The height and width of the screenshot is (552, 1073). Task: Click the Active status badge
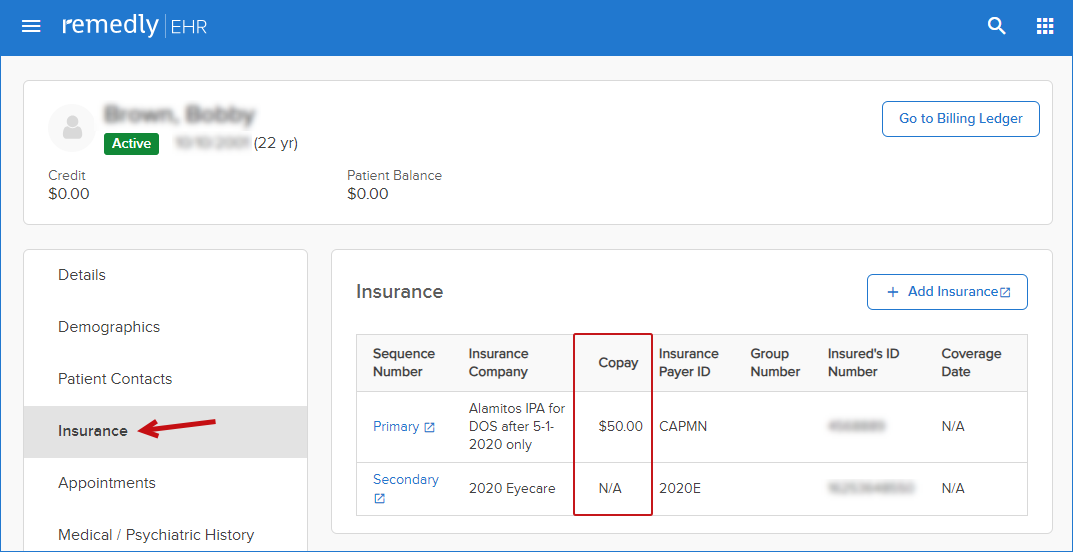(x=131, y=144)
